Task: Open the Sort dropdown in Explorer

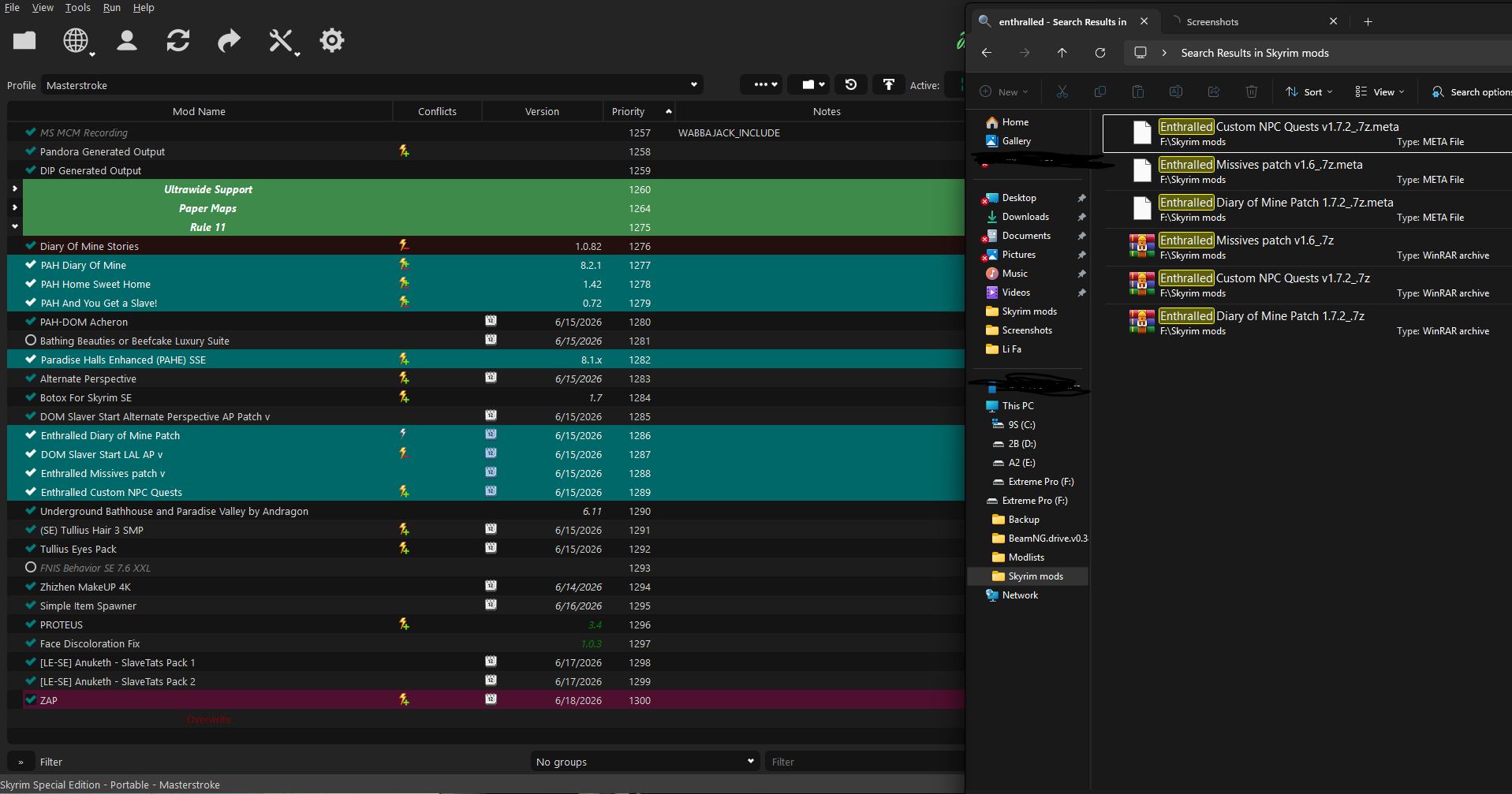Action: [1309, 91]
